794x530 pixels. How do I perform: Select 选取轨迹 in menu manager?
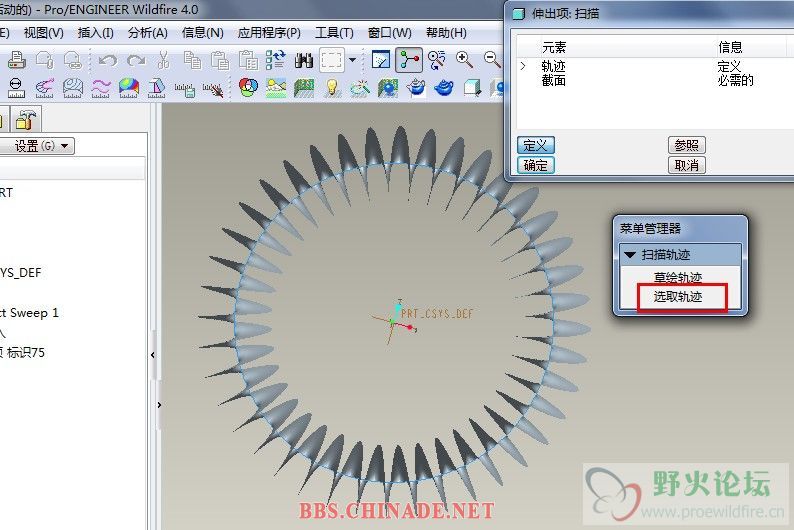pos(678,297)
